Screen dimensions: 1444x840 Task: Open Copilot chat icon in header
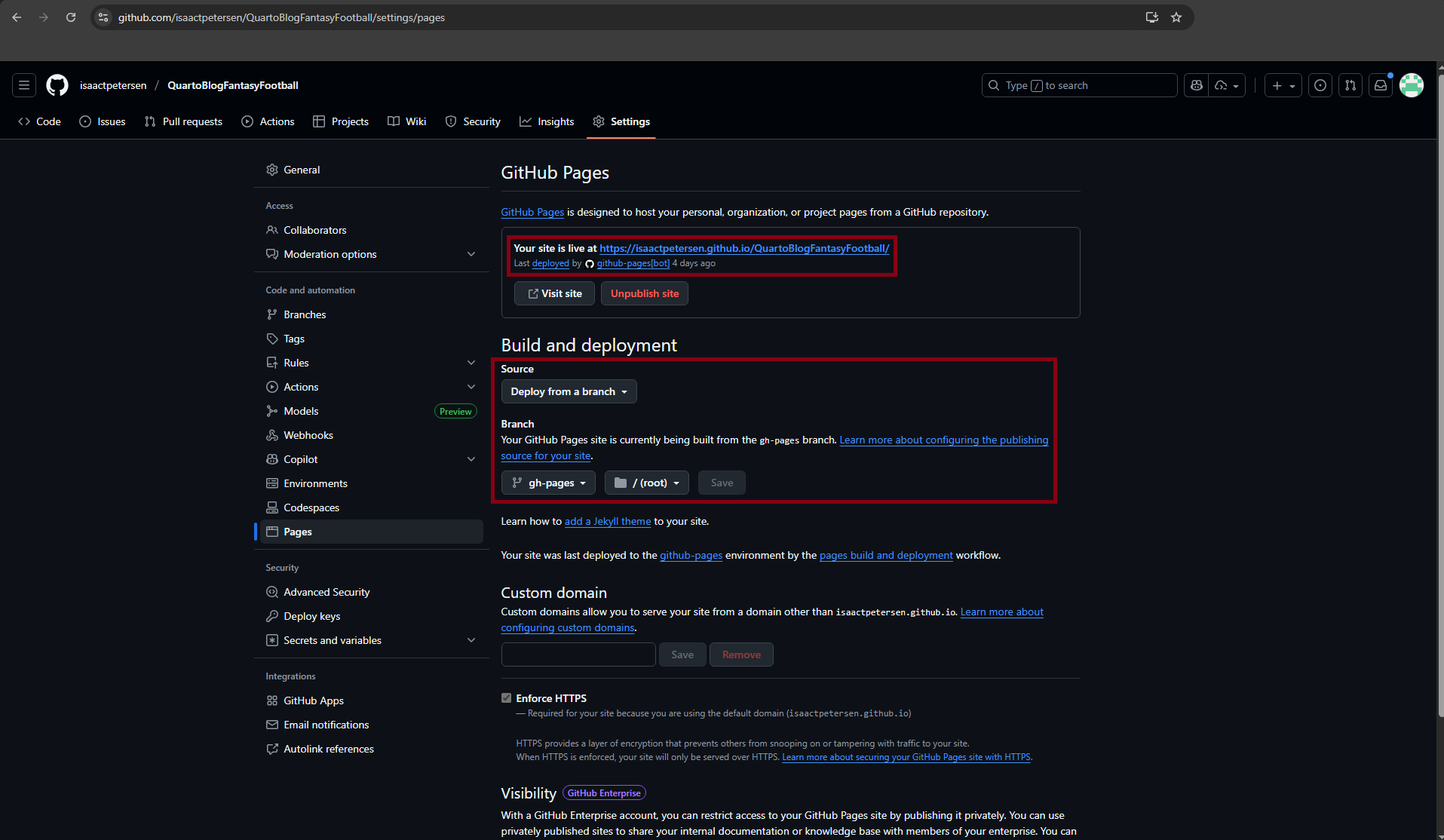click(1197, 85)
